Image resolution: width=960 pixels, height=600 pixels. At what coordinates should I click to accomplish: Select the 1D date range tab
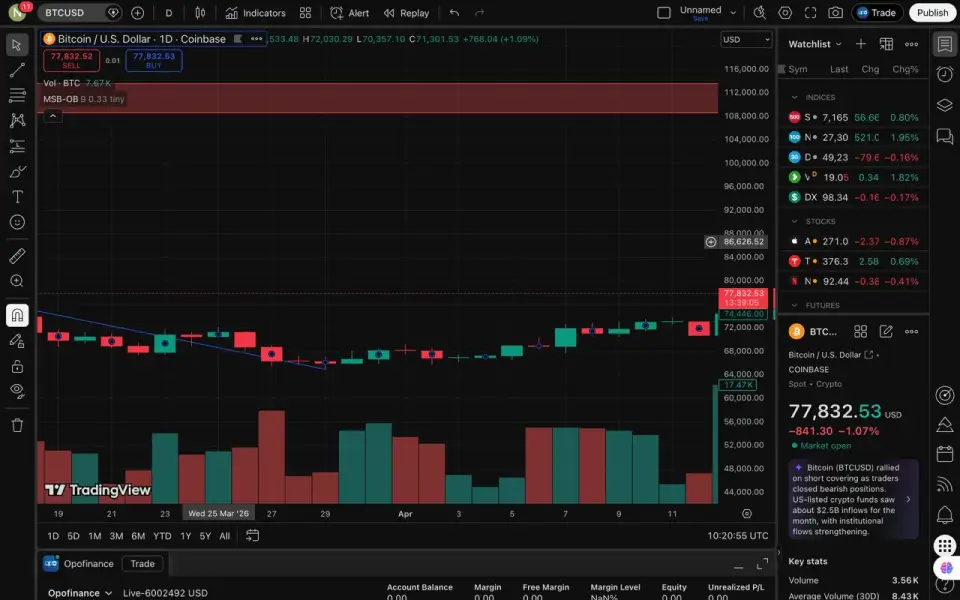click(x=53, y=536)
